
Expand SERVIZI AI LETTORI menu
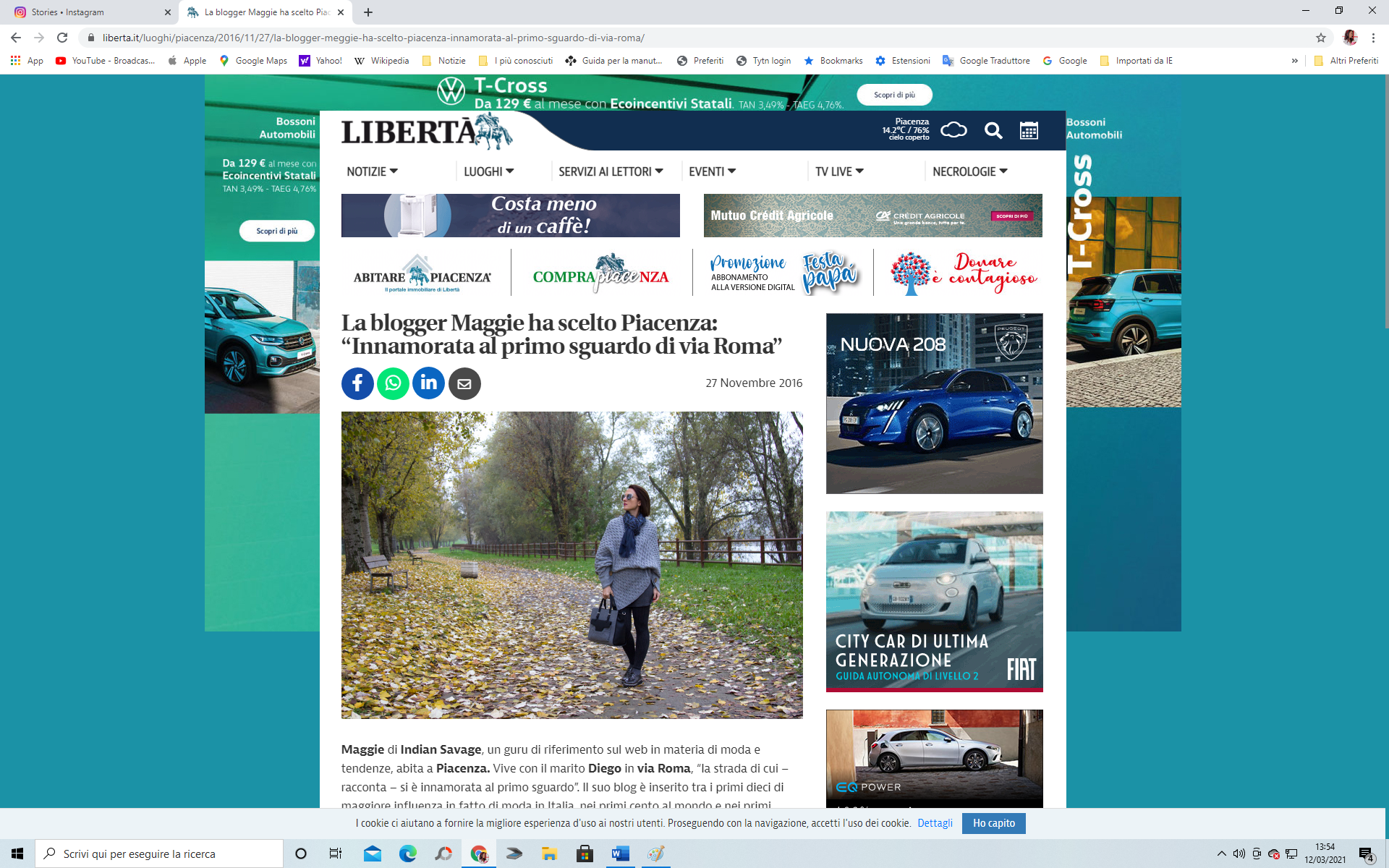611,171
